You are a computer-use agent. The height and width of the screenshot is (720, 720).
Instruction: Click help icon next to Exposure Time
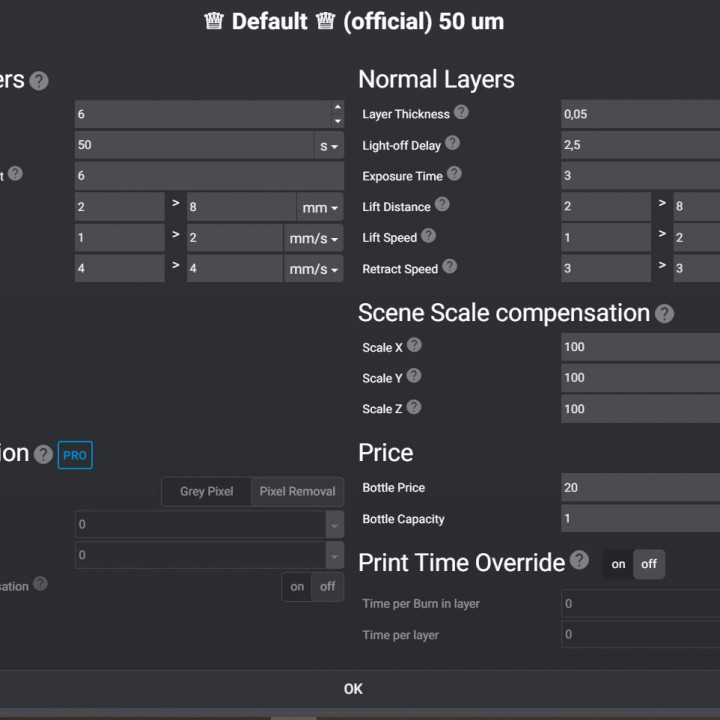point(454,174)
